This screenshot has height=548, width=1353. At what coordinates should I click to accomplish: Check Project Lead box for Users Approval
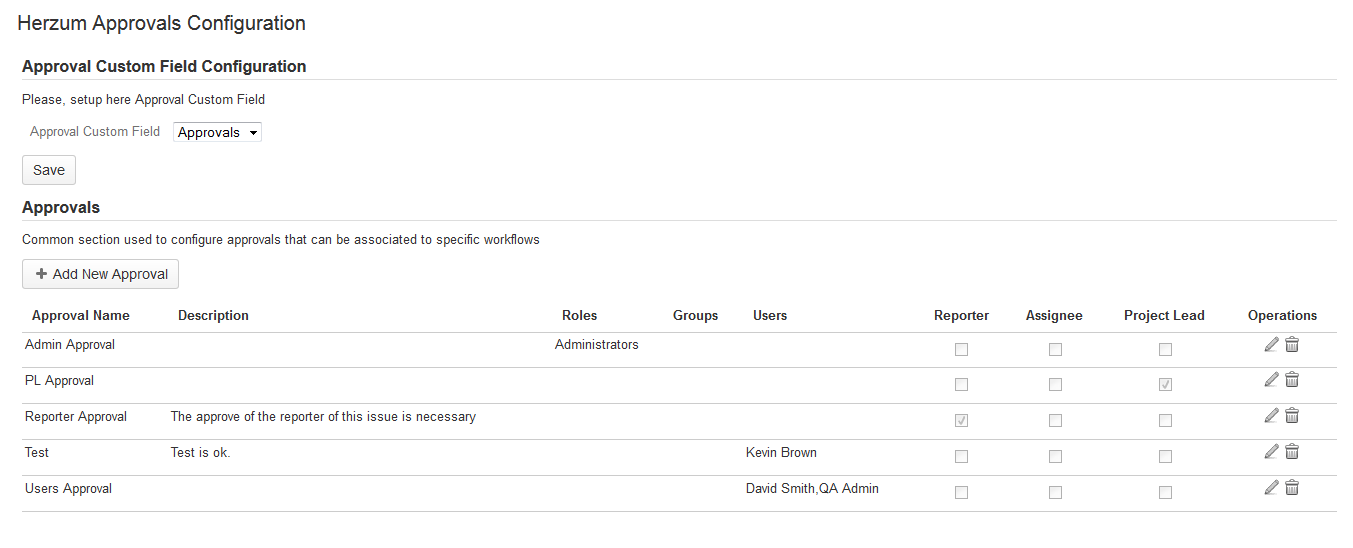pyautogui.click(x=1165, y=493)
